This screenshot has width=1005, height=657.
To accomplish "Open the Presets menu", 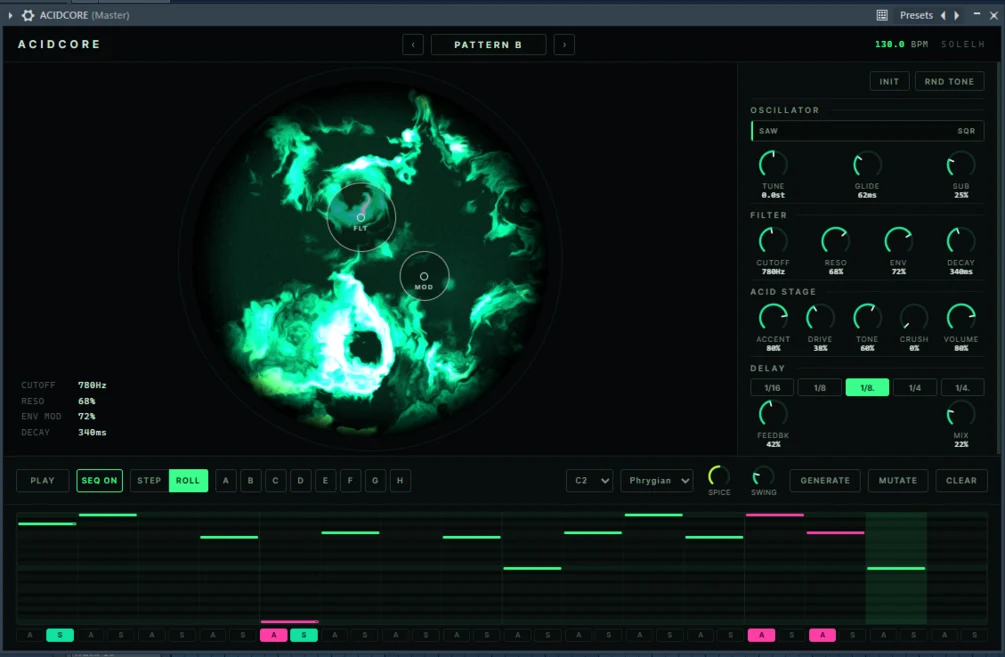I will (x=916, y=15).
